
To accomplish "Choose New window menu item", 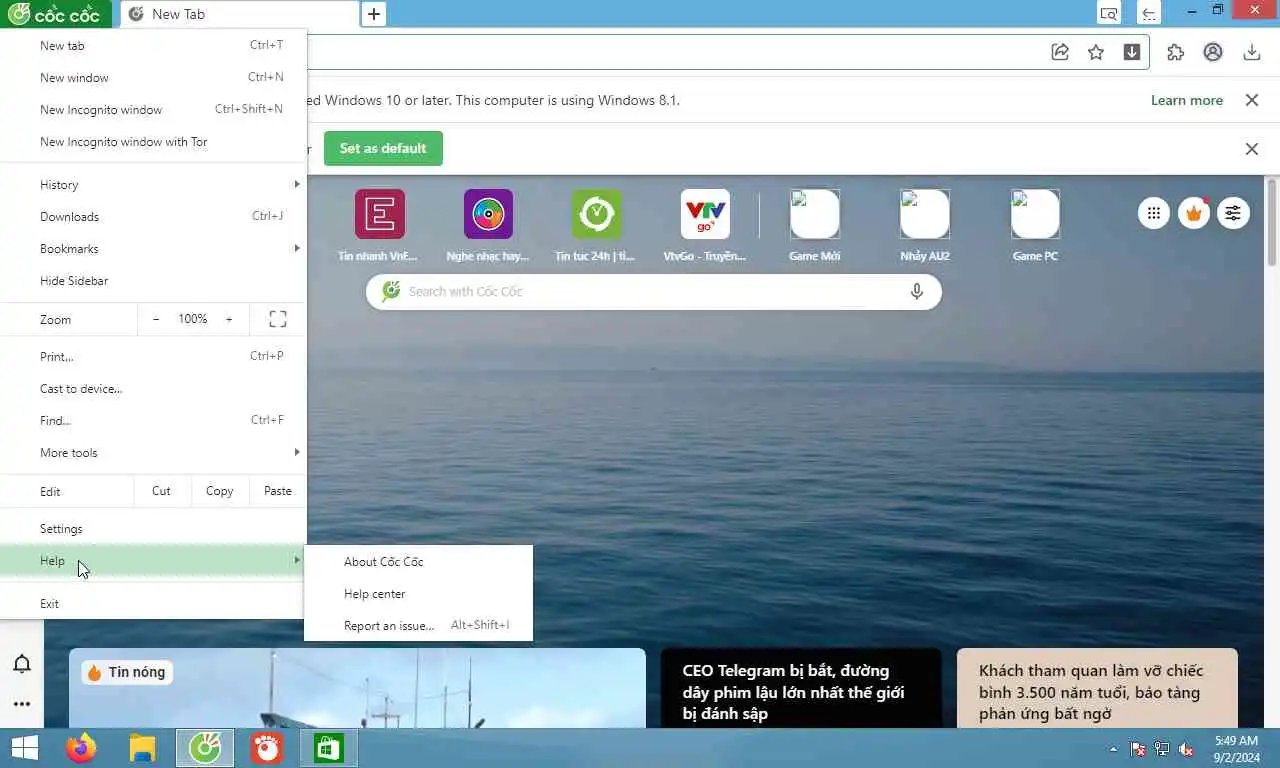I will [153, 77].
